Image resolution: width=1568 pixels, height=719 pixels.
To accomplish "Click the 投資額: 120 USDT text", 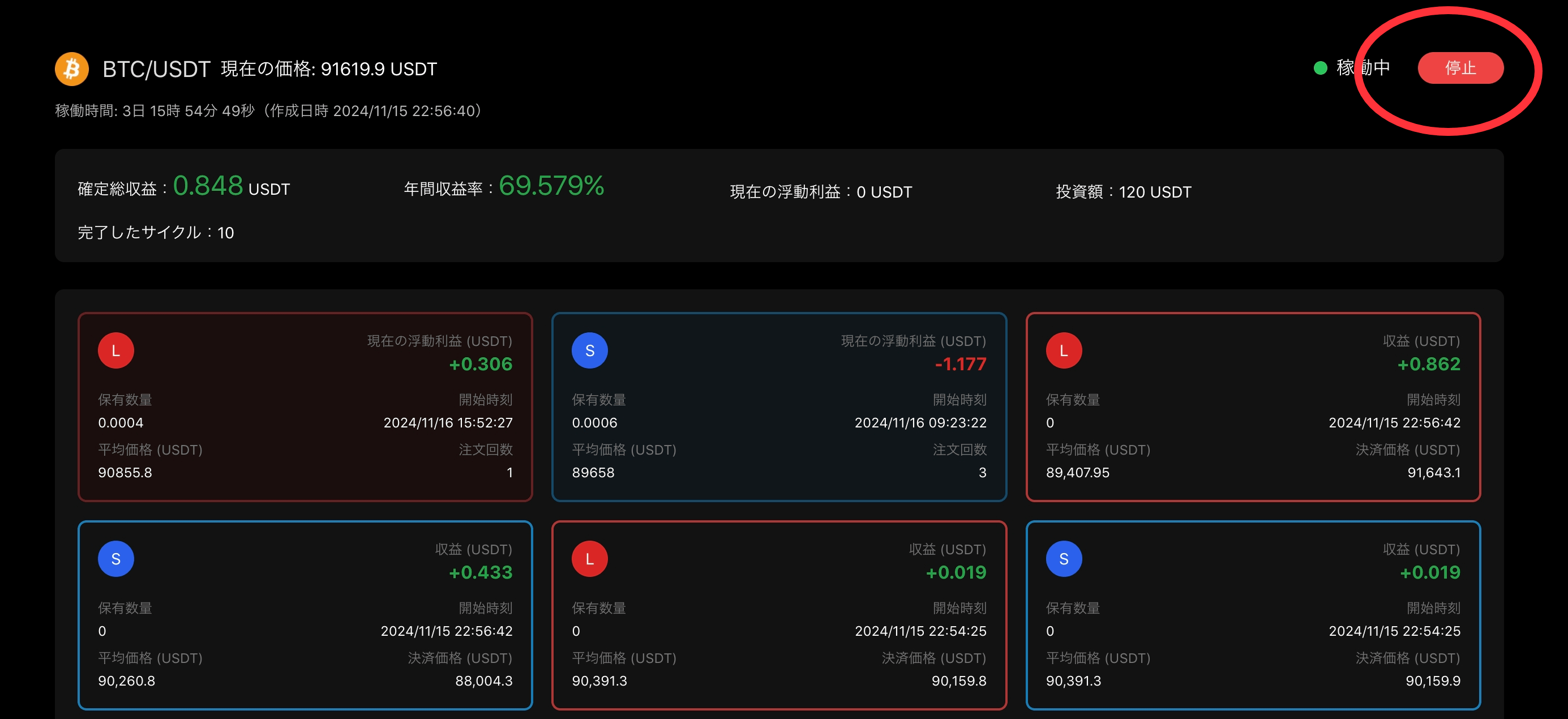I will 1124,192.
